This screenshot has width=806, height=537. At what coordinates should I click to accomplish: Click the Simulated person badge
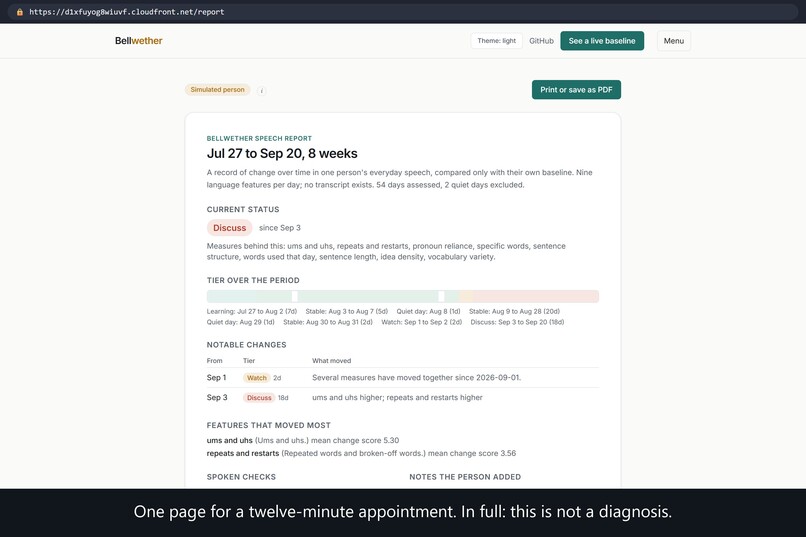tap(217, 89)
